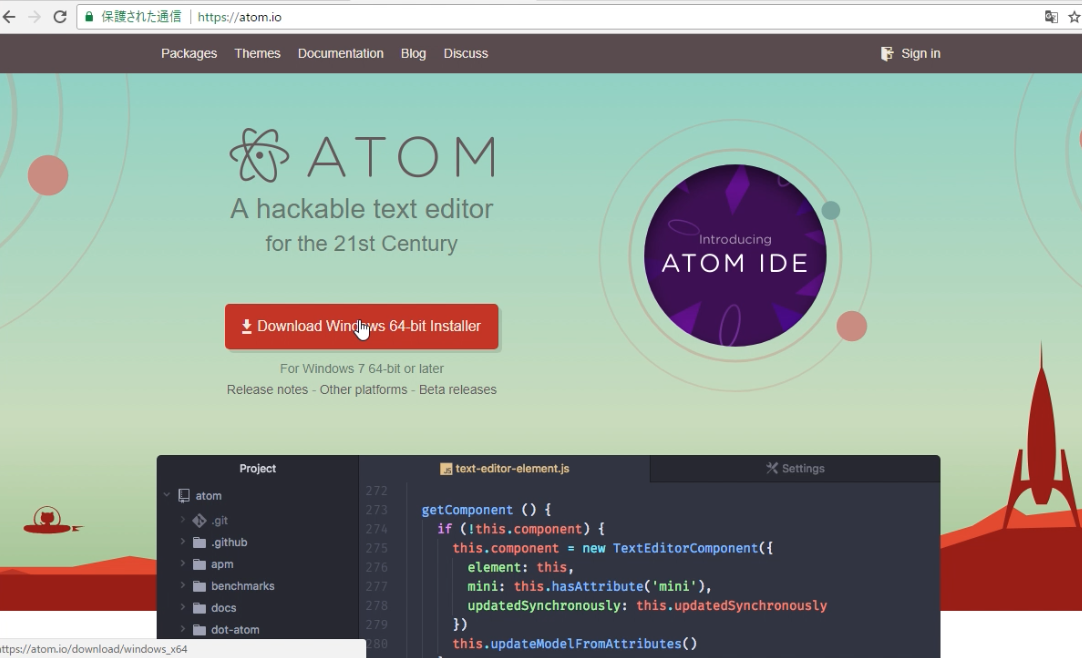Open the Themes page

tap(257, 54)
